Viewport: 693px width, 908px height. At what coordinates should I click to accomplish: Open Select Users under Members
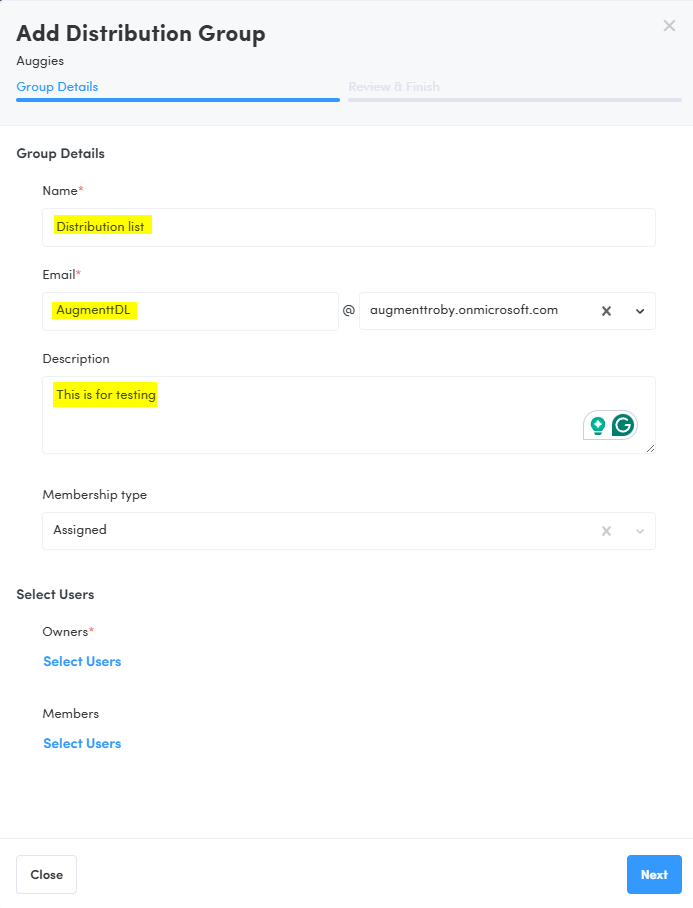click(82, 744)
